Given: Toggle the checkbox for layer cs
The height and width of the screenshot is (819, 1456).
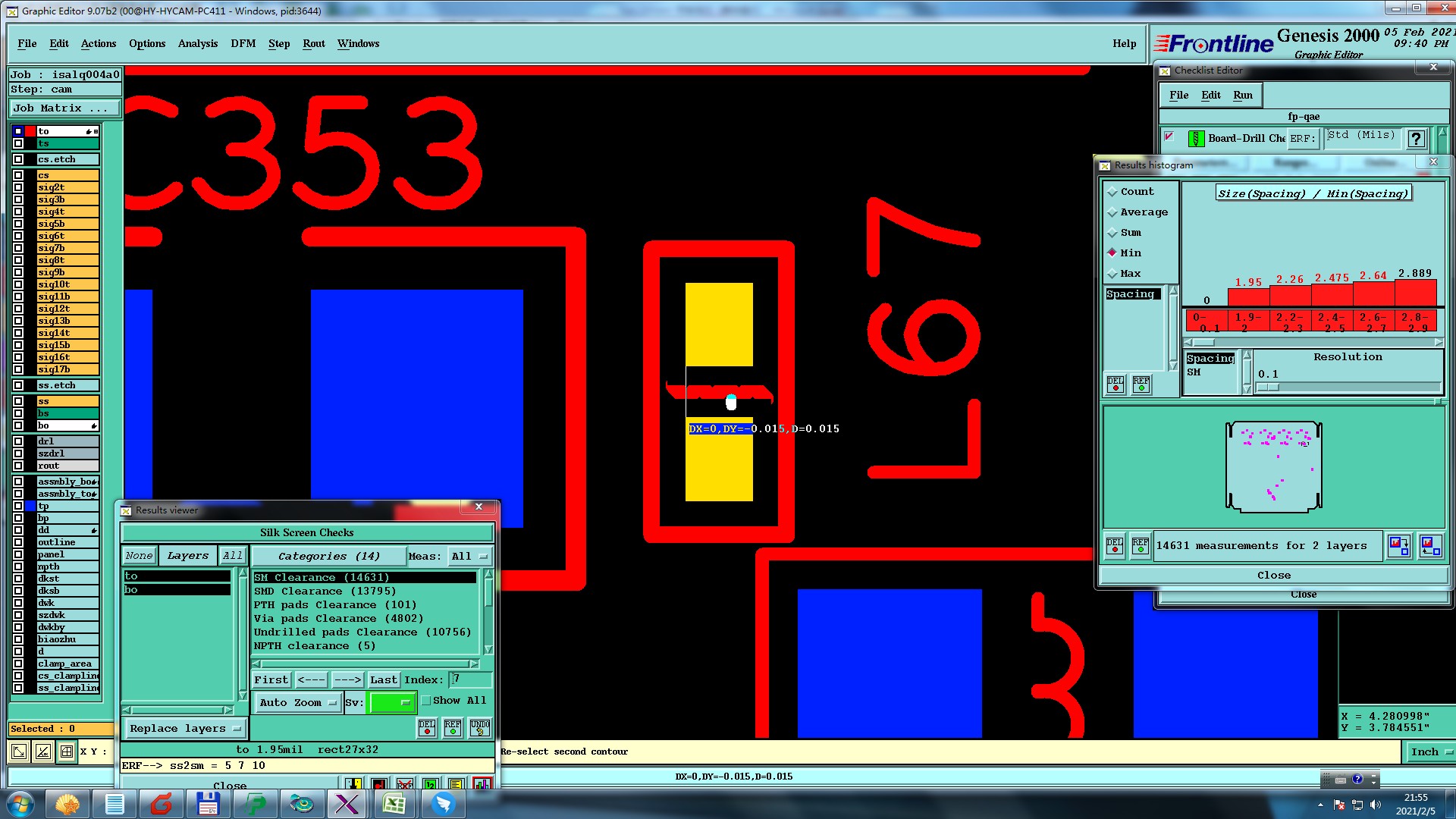Looking at the screenshot, I should pos(18,175).
